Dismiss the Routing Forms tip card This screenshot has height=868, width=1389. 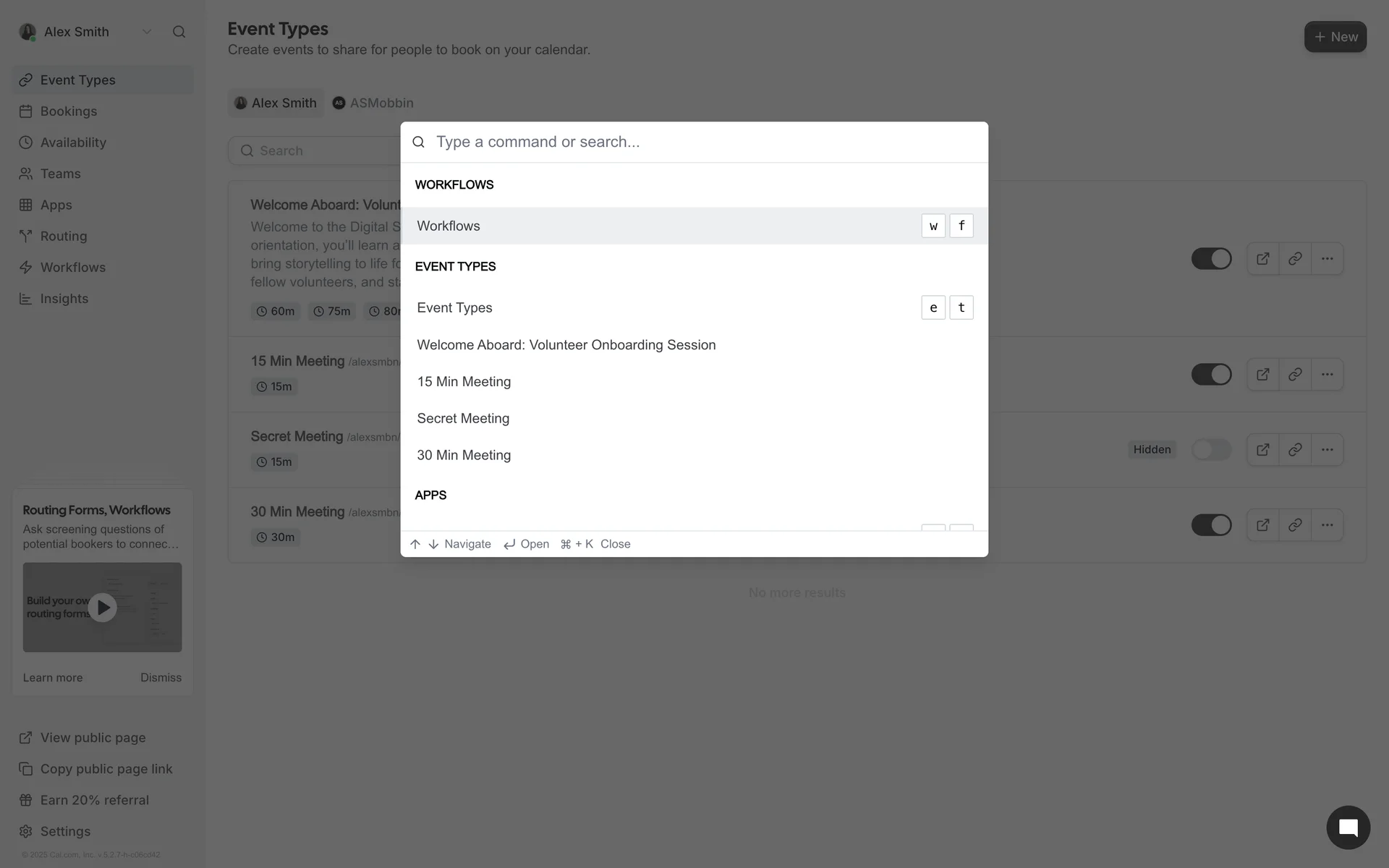point(161,678)
